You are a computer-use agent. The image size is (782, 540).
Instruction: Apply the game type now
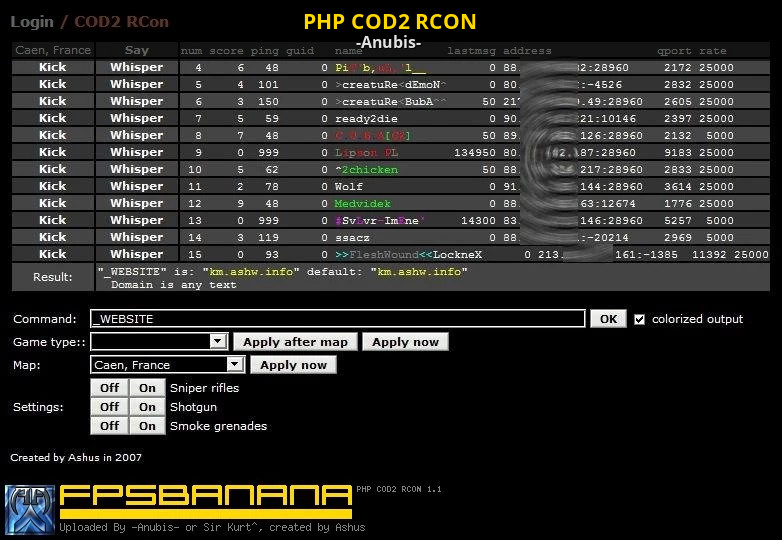click(x=405, y=342)
